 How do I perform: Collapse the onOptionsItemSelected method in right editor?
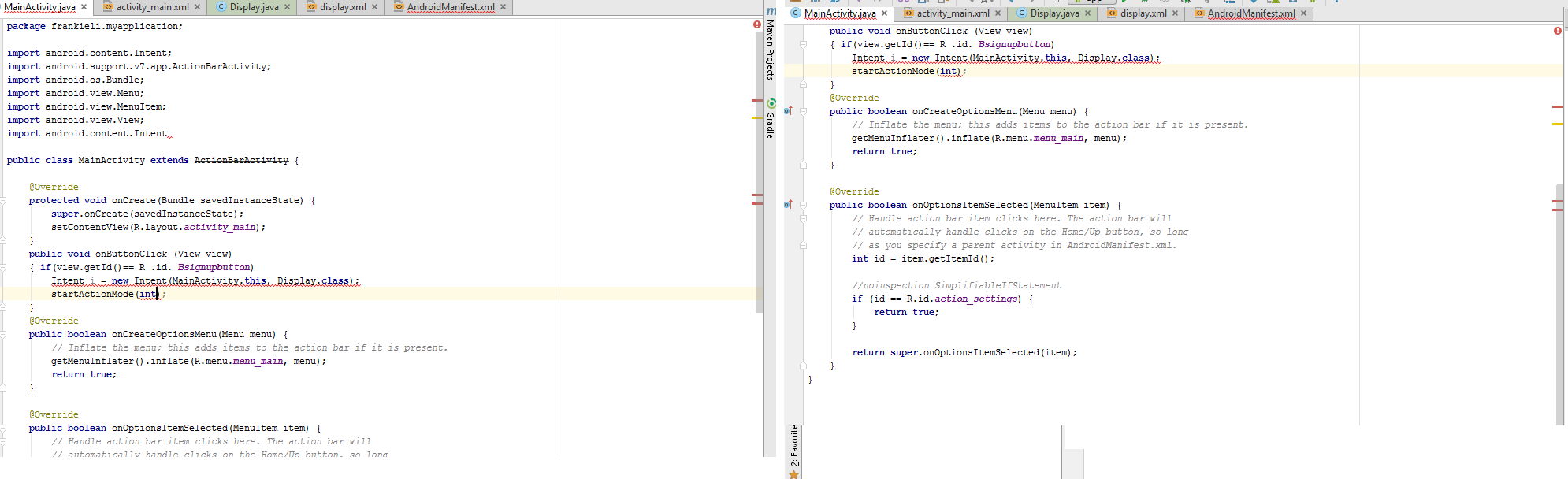[x=803, y=206]
